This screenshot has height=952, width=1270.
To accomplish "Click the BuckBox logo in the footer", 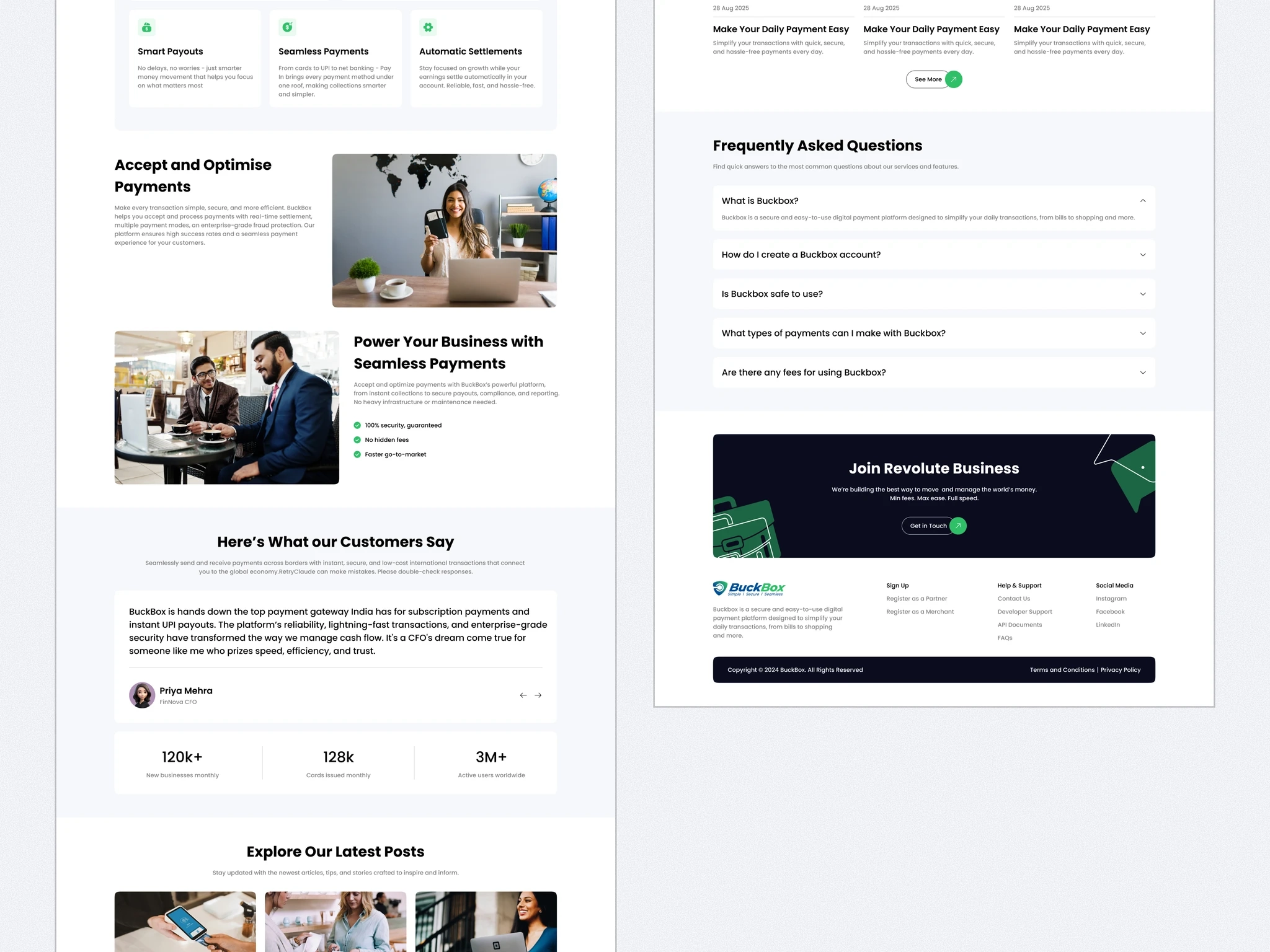I will pyautogui.click(x=748, y=588).
